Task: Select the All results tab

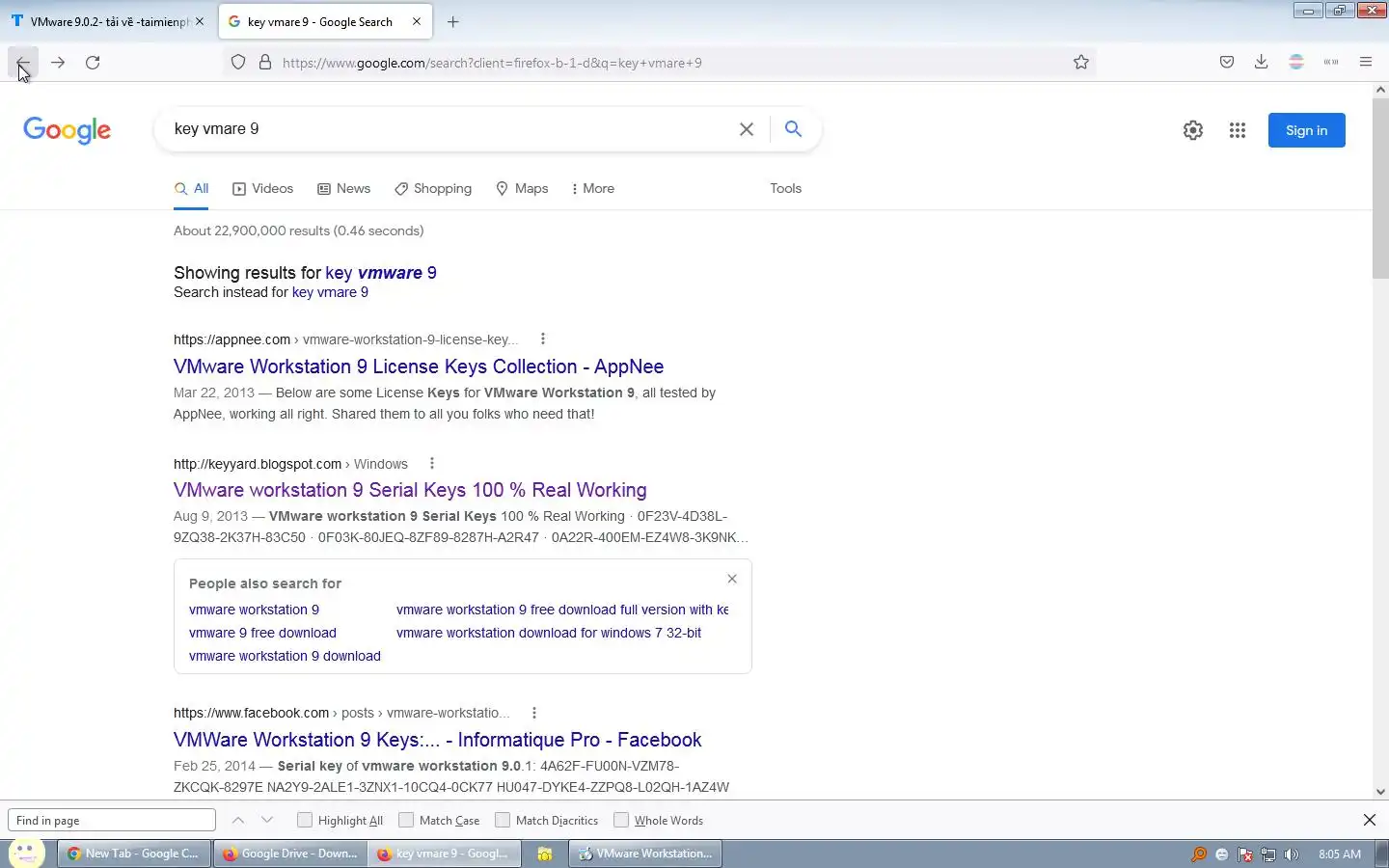Action: [191, 189]
